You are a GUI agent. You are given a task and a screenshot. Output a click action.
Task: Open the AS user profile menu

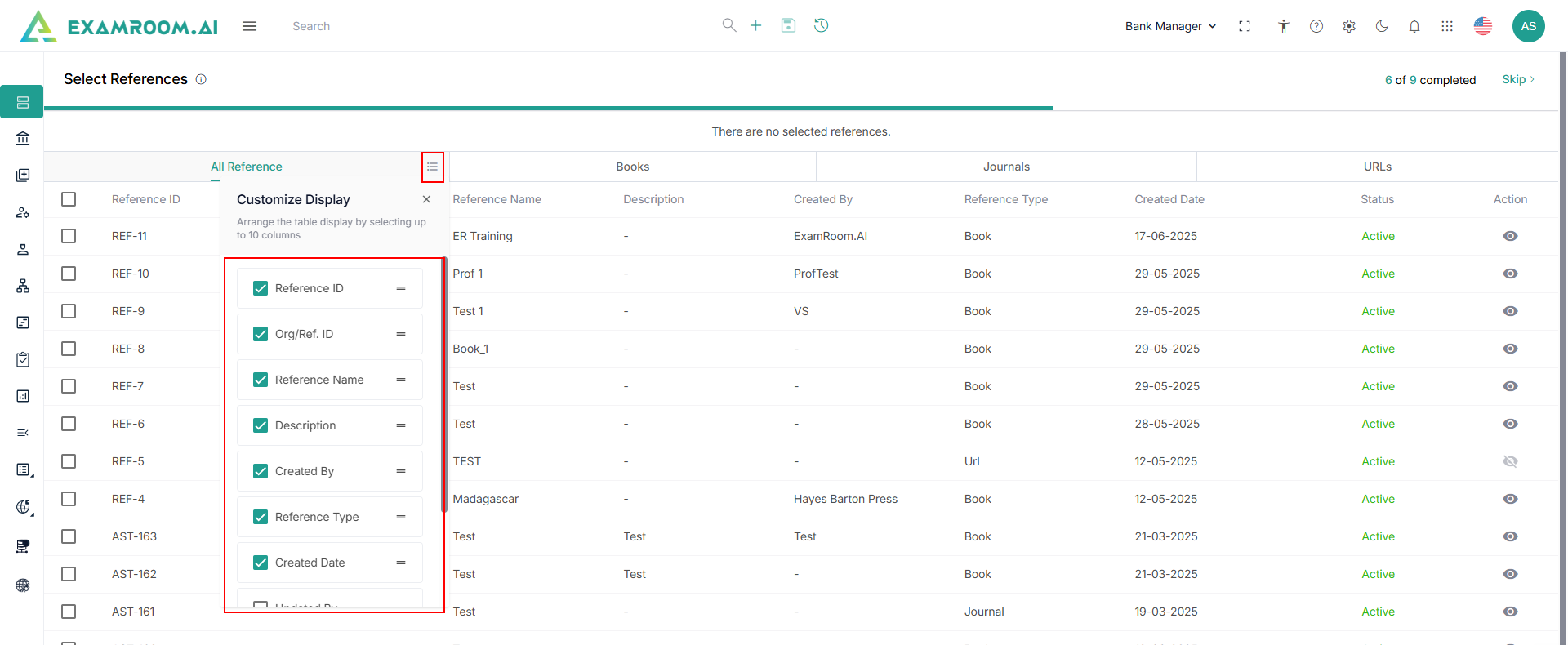pyautogui.click(x=1528, y=26)
